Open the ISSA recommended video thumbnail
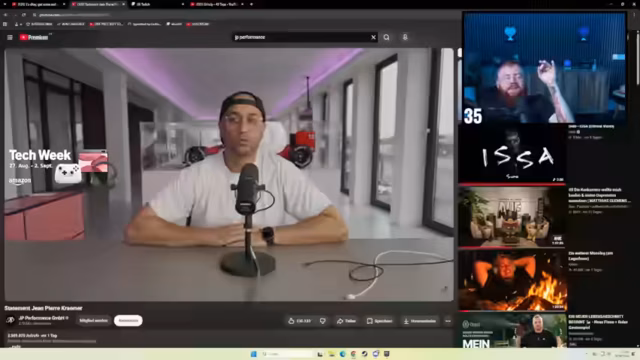640x360 pixels. click(512, 154)
